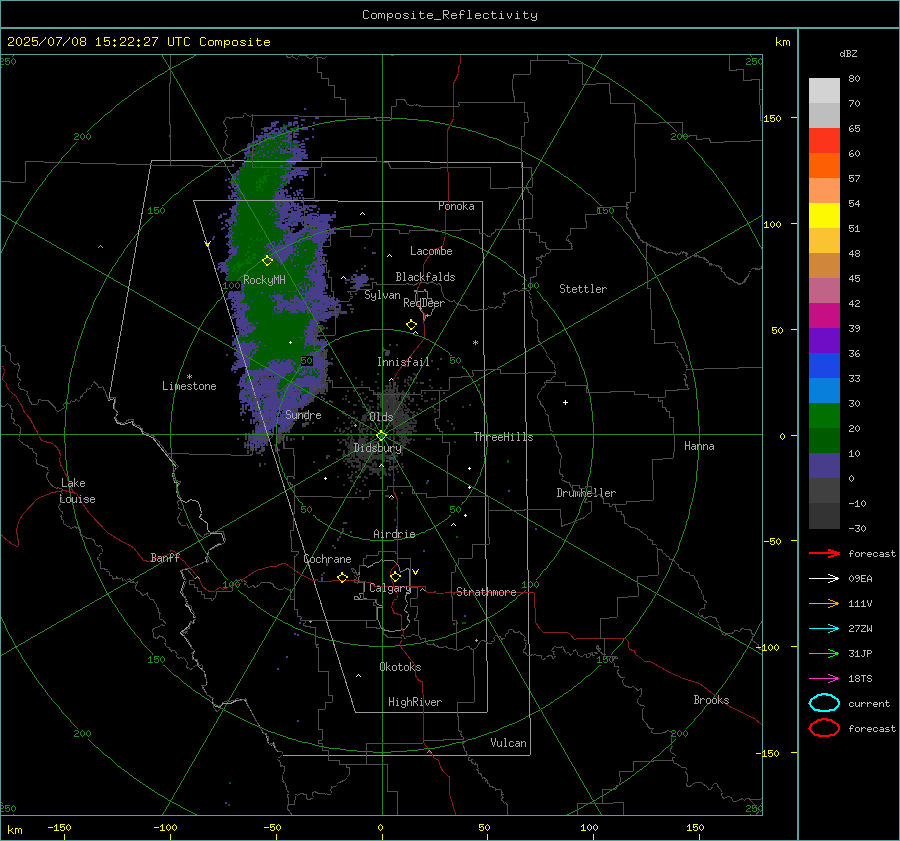Image resolution: width=900 pixels, height=841 pixels.
Task: Click the yellow radar-site diamond at map center
Action: 381,436
